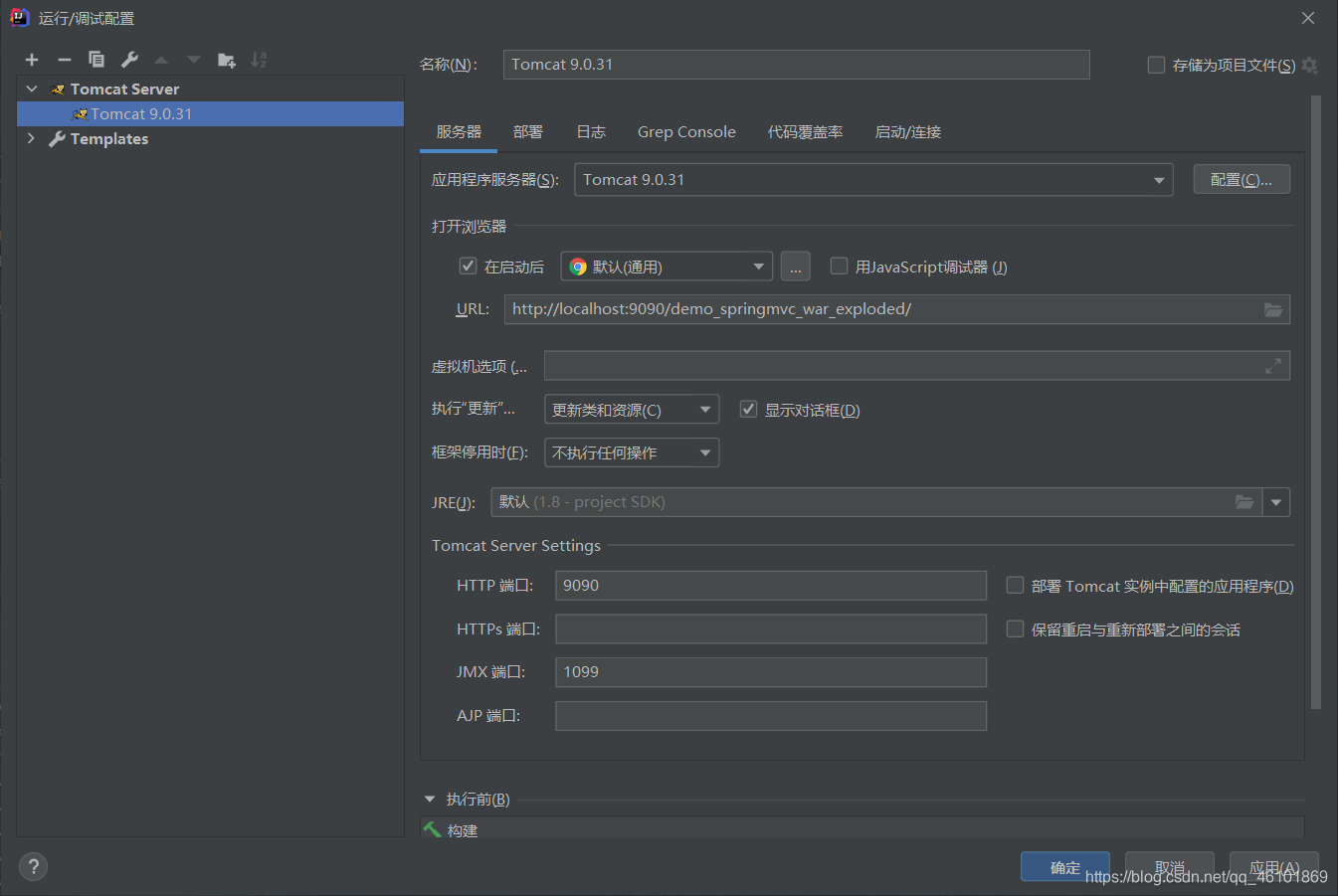The height and width of the screenshot is (896, 1338).
Task: Browse folder icon in JRE field
Action: coord(1244,502)
